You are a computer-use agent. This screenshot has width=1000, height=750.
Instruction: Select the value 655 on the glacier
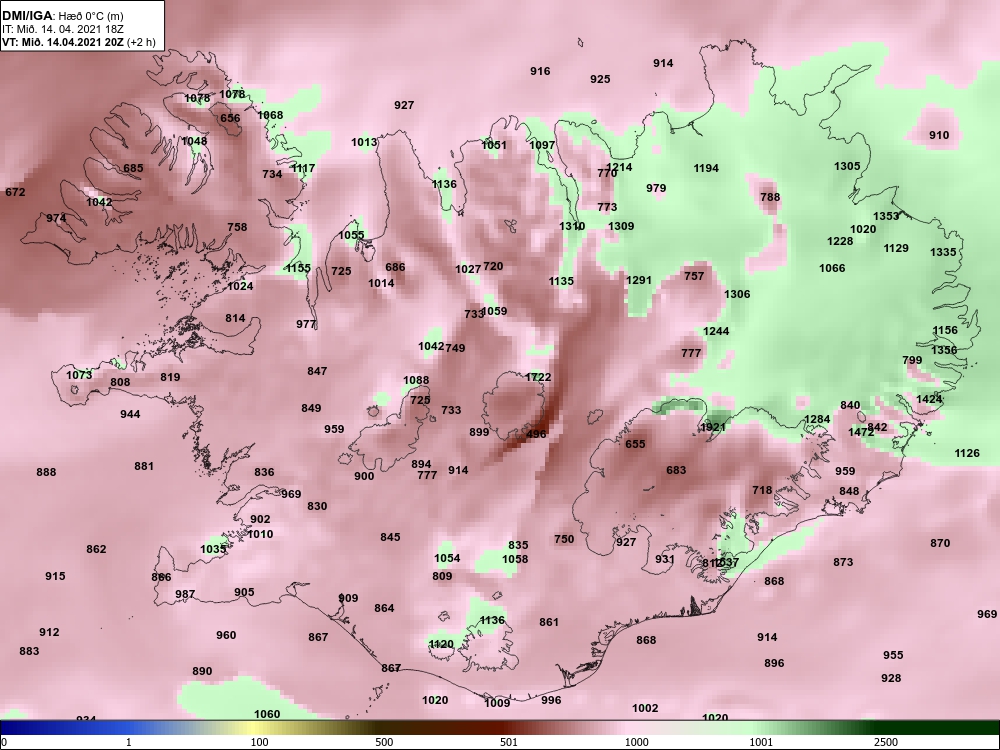[x=635, y=445]
